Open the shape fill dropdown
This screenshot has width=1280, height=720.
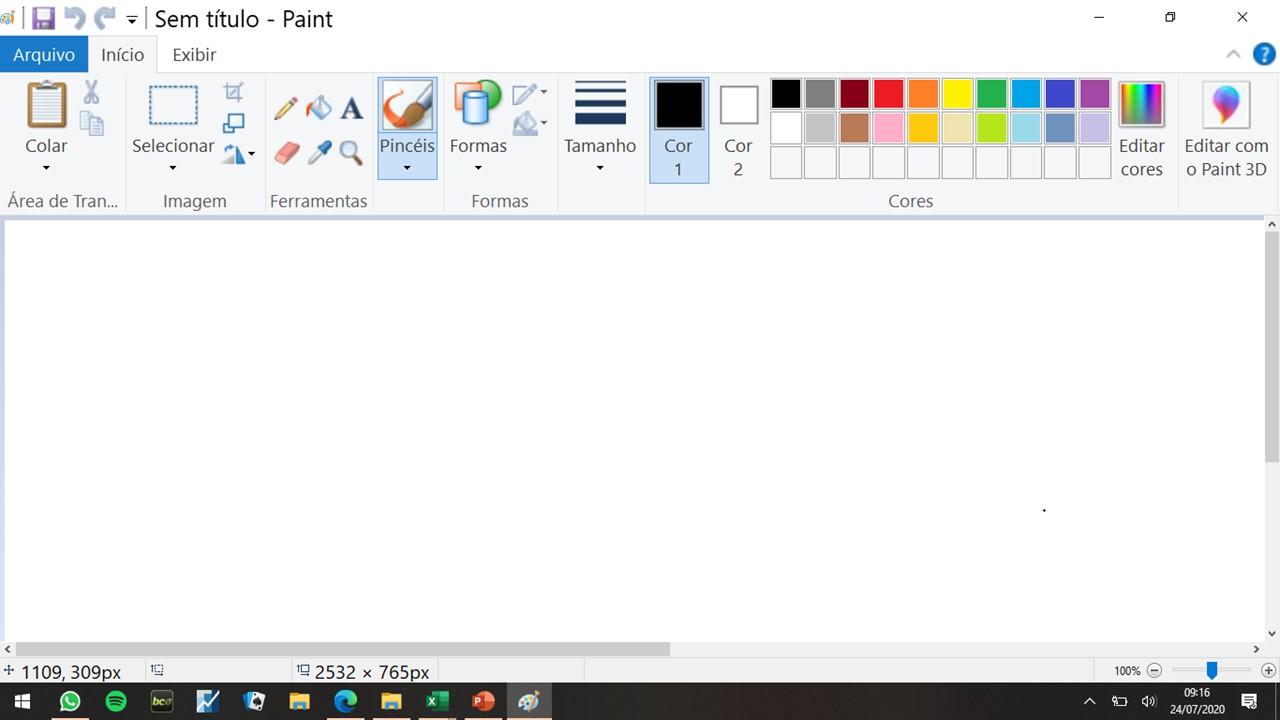pyautogui.click(x=530, y=124)
